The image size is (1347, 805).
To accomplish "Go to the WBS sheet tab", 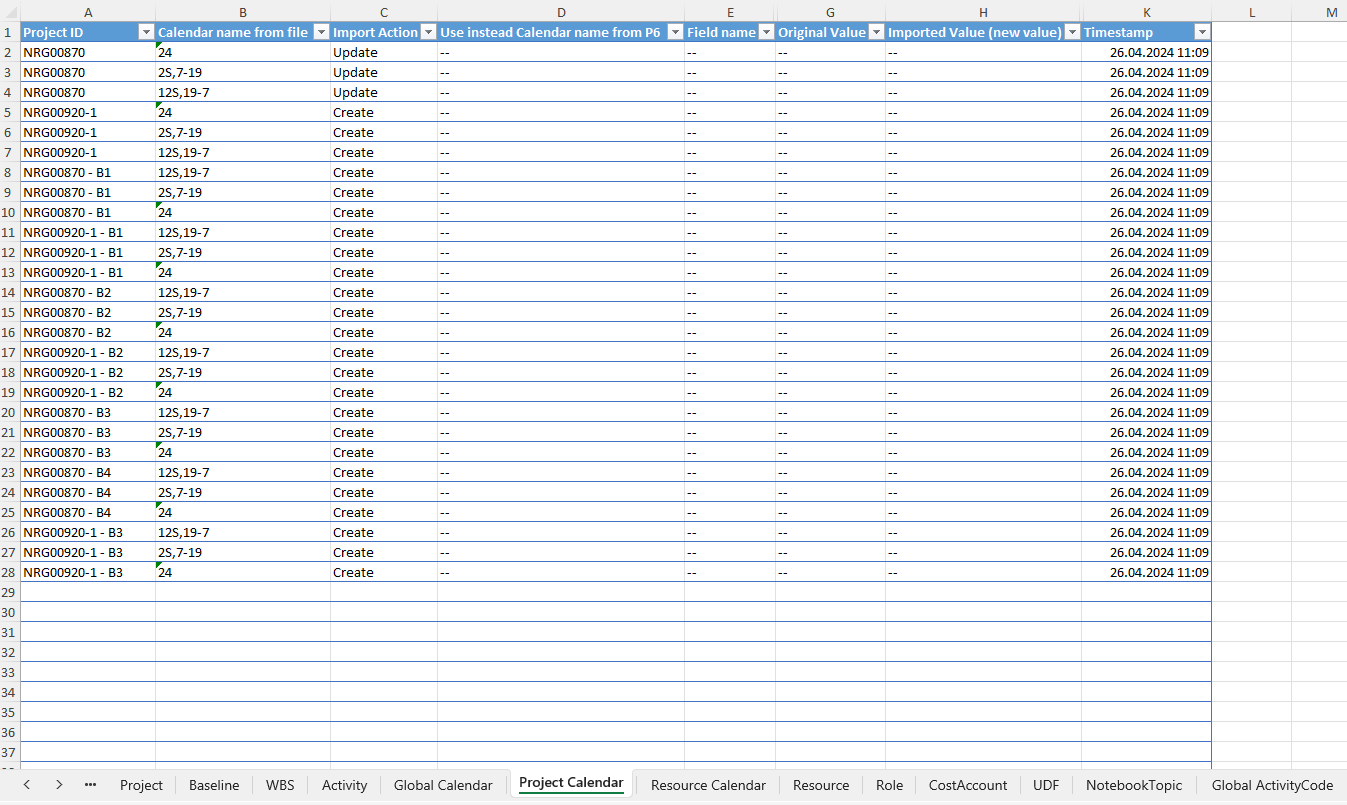I will point(280,785).
